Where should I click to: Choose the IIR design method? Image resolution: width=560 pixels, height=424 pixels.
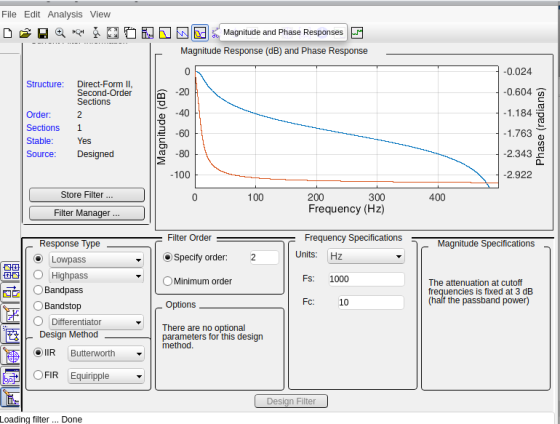click(45, 353)
